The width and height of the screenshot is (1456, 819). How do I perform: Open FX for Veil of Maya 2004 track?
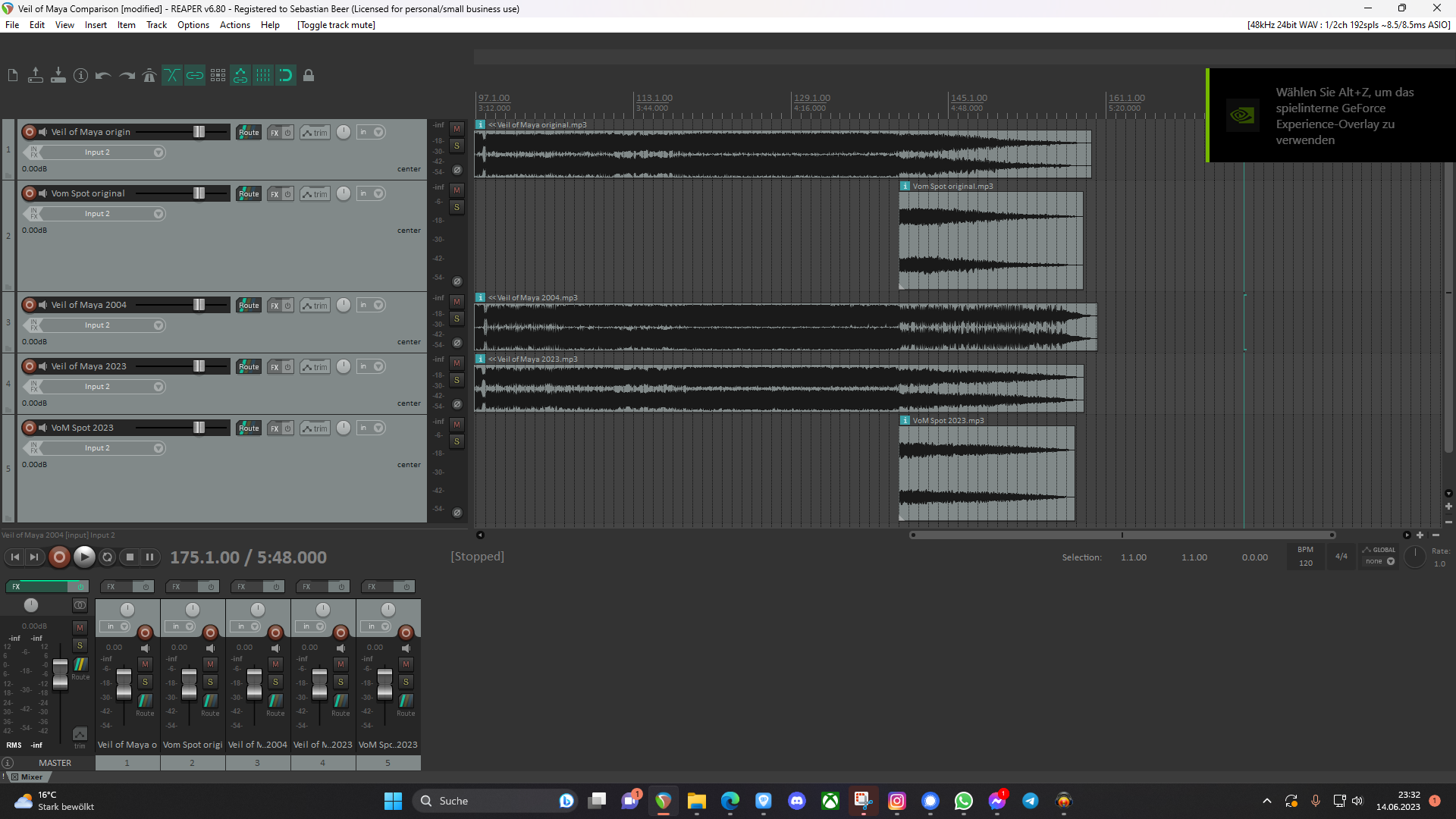point(275,306)
